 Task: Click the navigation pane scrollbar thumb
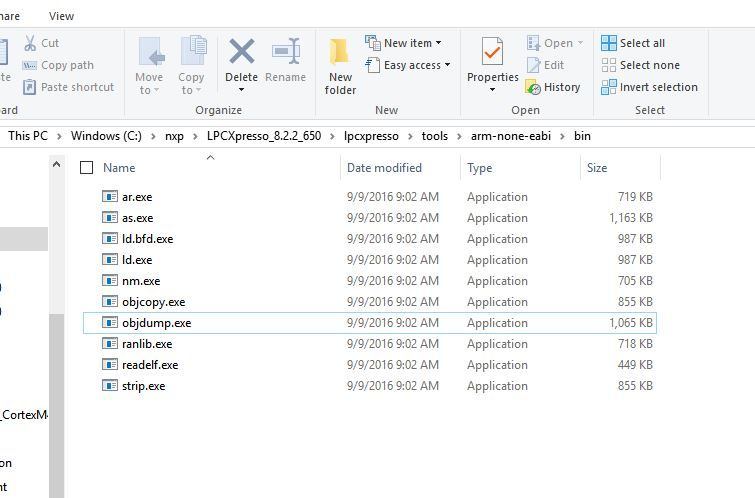pyautogui.click(x=56, y=406)
